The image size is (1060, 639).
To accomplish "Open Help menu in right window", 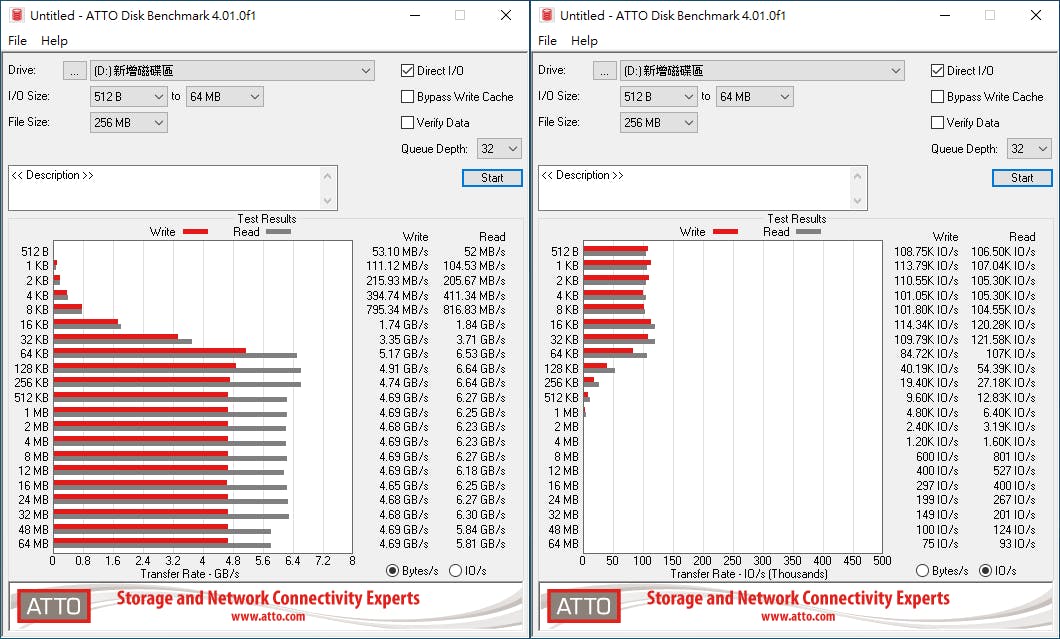I will pyautogui.click(x=584, y=41).
